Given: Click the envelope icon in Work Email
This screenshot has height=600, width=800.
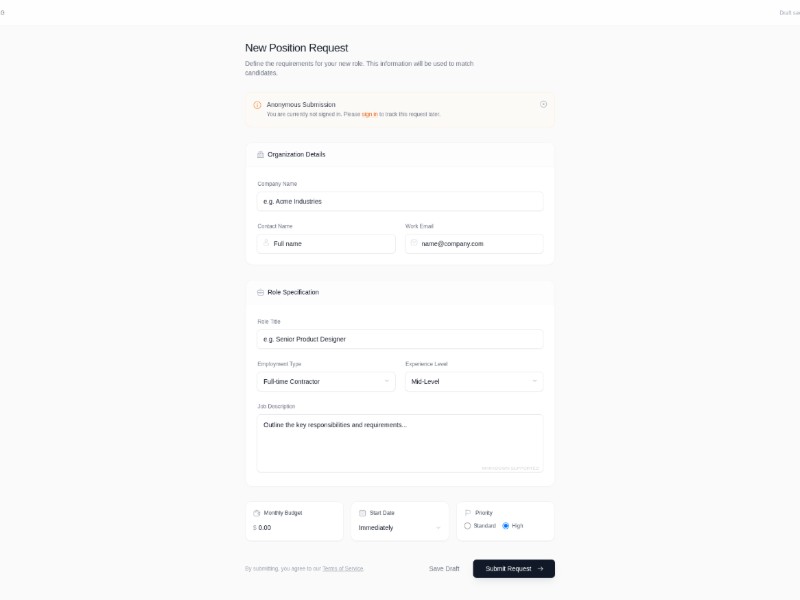Looking at the screenshot, I should (x=414, y=243).
